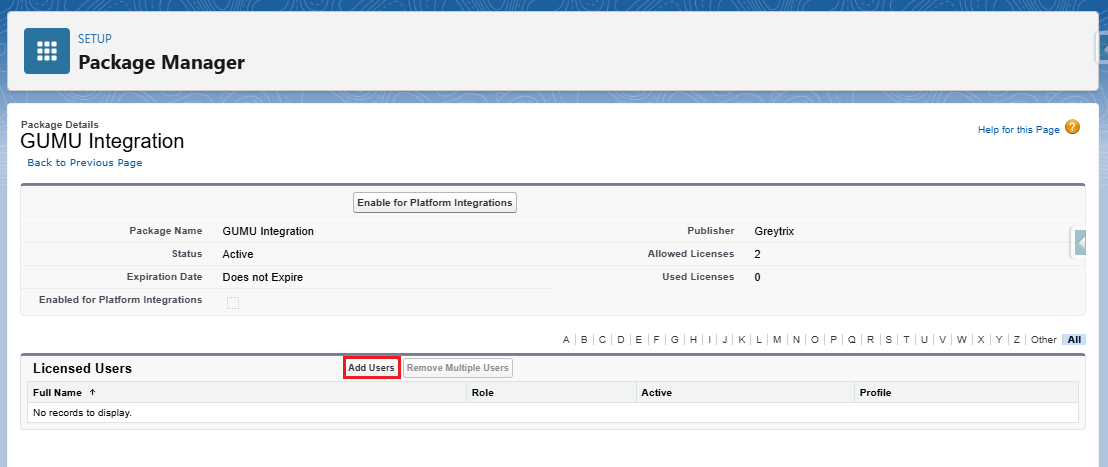The width and height of the screenshot is (1108, 467).
Task: Open the Help for this Page link
Action: point(1019,129)
